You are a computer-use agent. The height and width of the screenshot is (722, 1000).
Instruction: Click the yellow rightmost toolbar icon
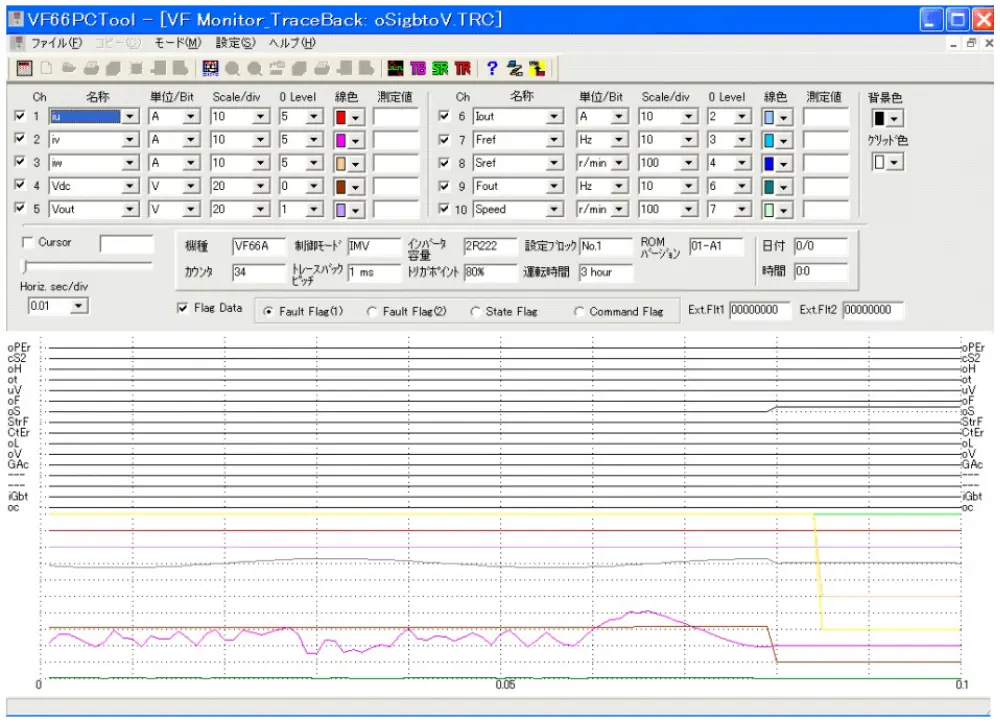[x=538, y=68]
